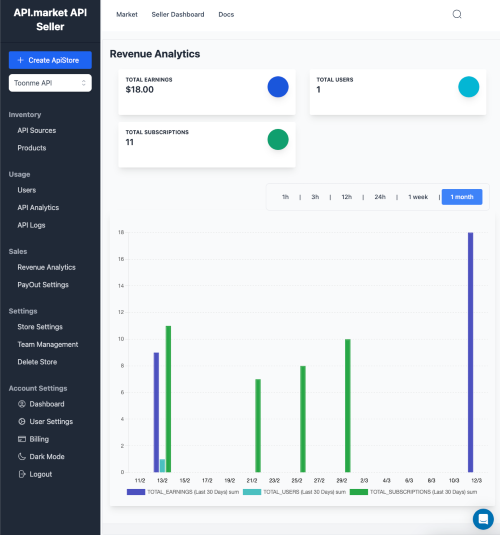Select the 24h time range

[x=380, y=197]
